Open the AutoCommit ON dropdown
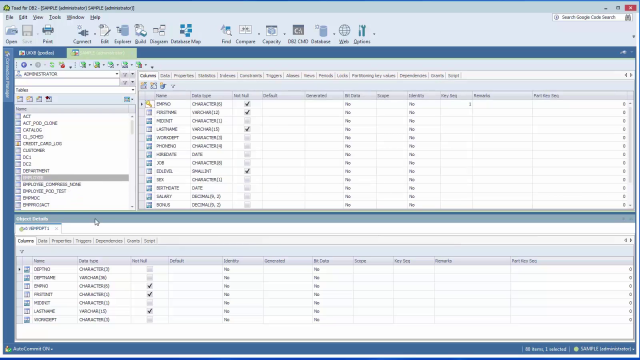Image resolution: width=640 pixels, height=360 pixels. coord(52,349)
